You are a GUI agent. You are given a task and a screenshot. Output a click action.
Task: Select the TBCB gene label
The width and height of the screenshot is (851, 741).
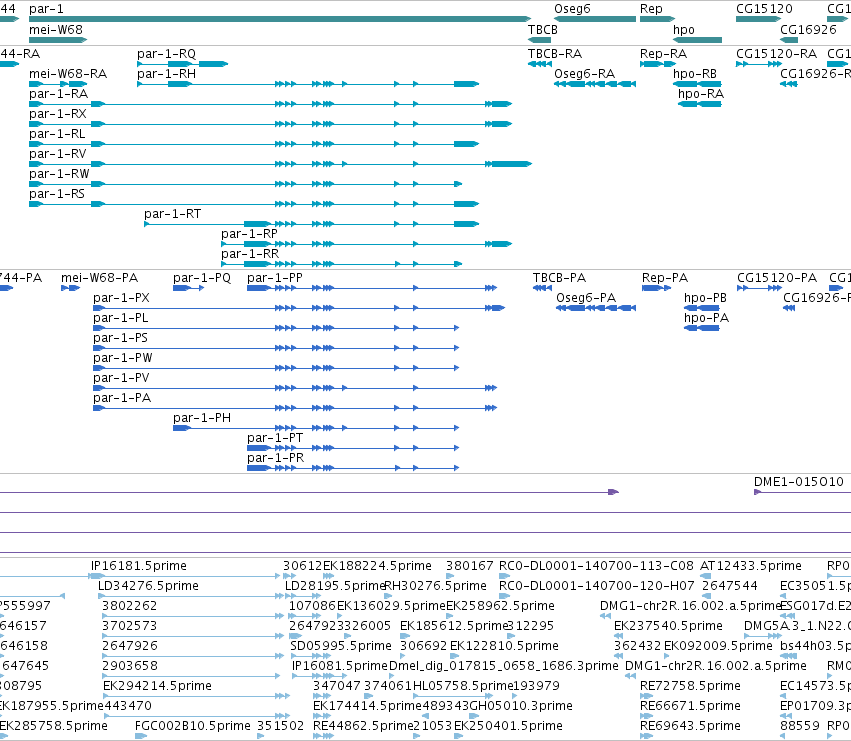coord(543,29)
